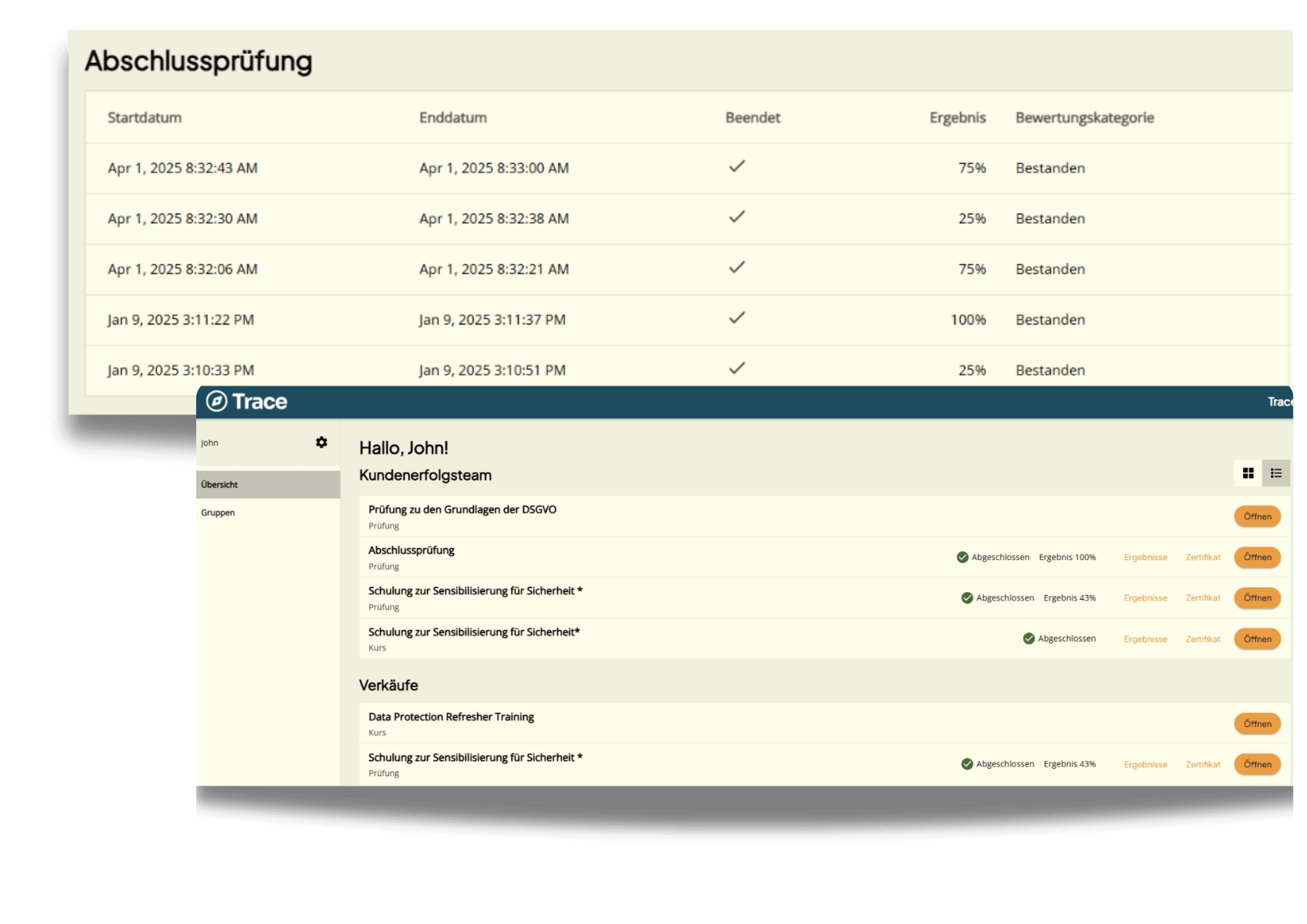Open Gruppen in the sidebar
The image size is (1307, 924).
pos(218,513)
